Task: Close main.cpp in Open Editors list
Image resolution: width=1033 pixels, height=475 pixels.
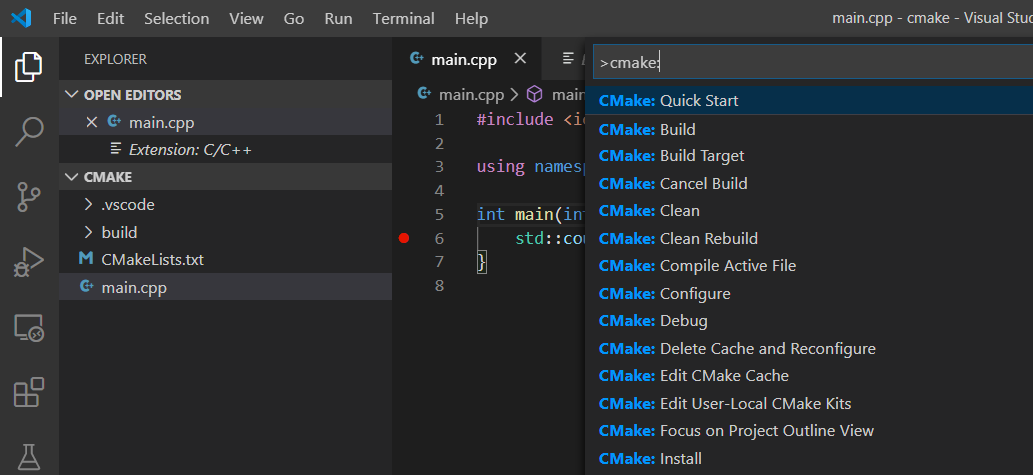Action: click(x=92, y=123)
